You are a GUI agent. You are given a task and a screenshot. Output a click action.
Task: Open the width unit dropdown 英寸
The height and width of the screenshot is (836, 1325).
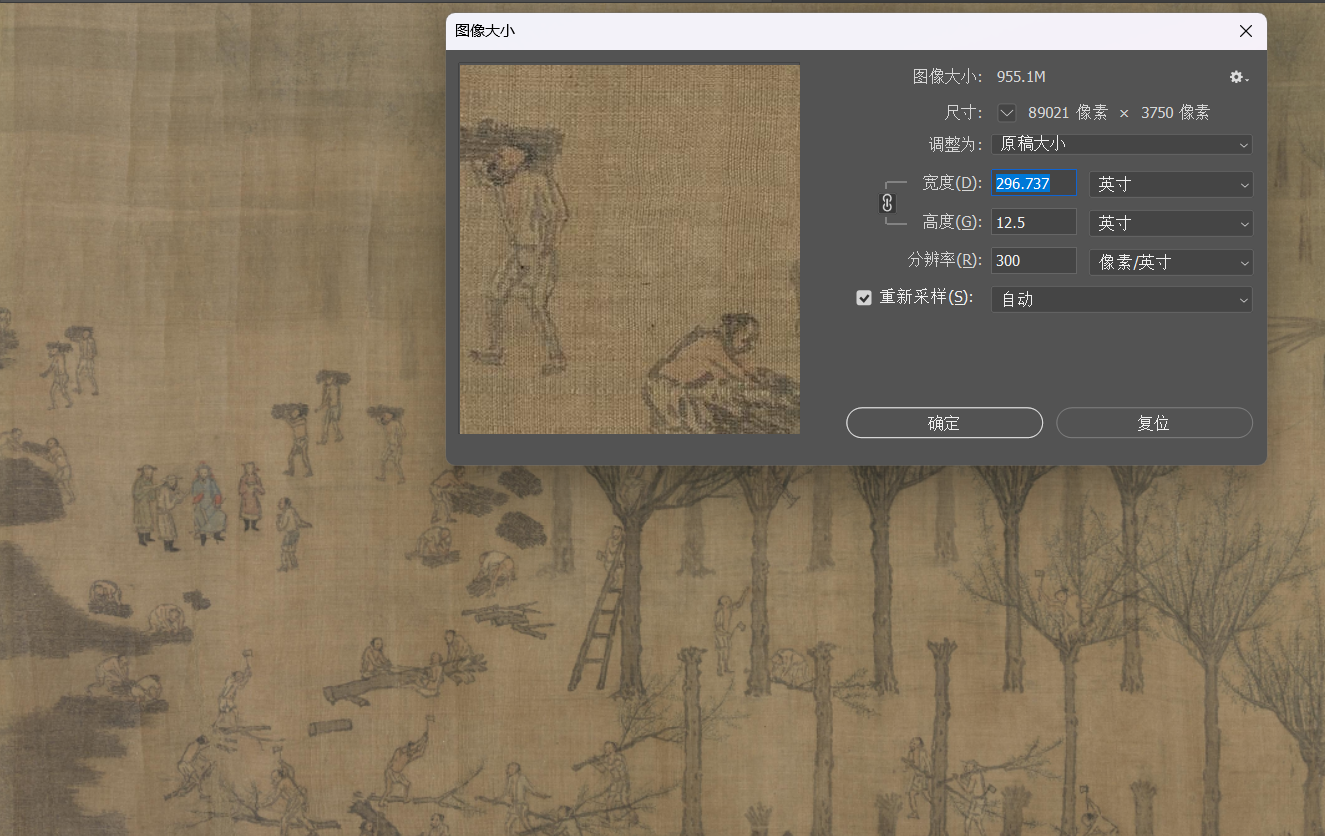click(x=1170, y=184)
